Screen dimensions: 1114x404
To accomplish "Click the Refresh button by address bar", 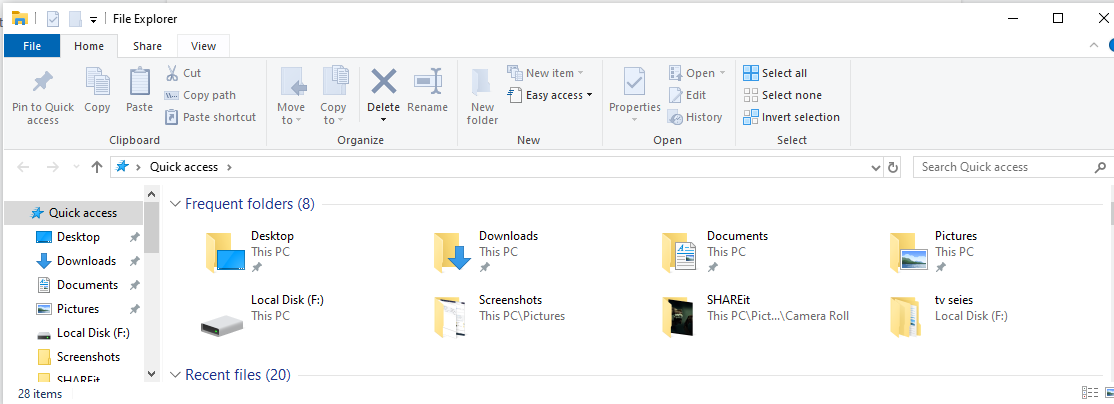I will tap(893, 168).
